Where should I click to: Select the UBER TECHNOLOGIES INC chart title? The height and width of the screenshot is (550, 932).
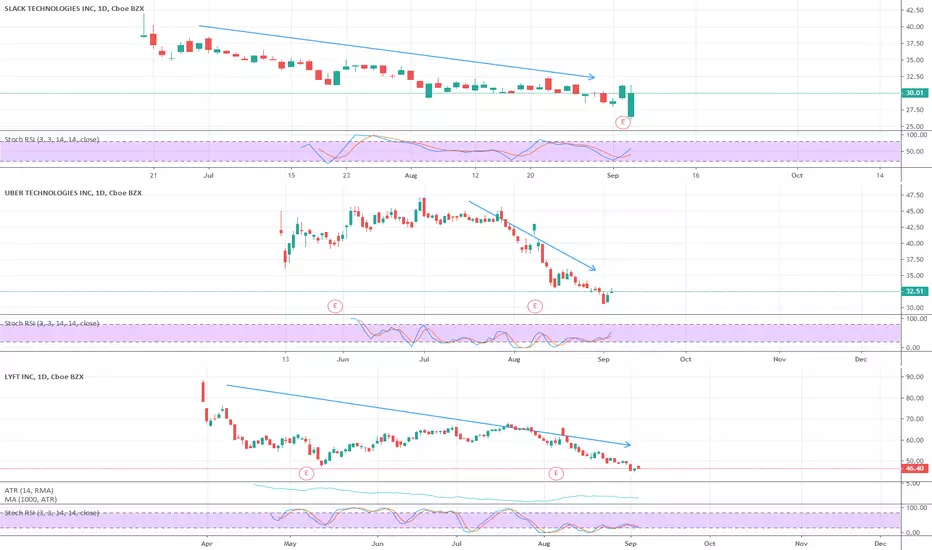pyautogui.click(x=73, y=193)
